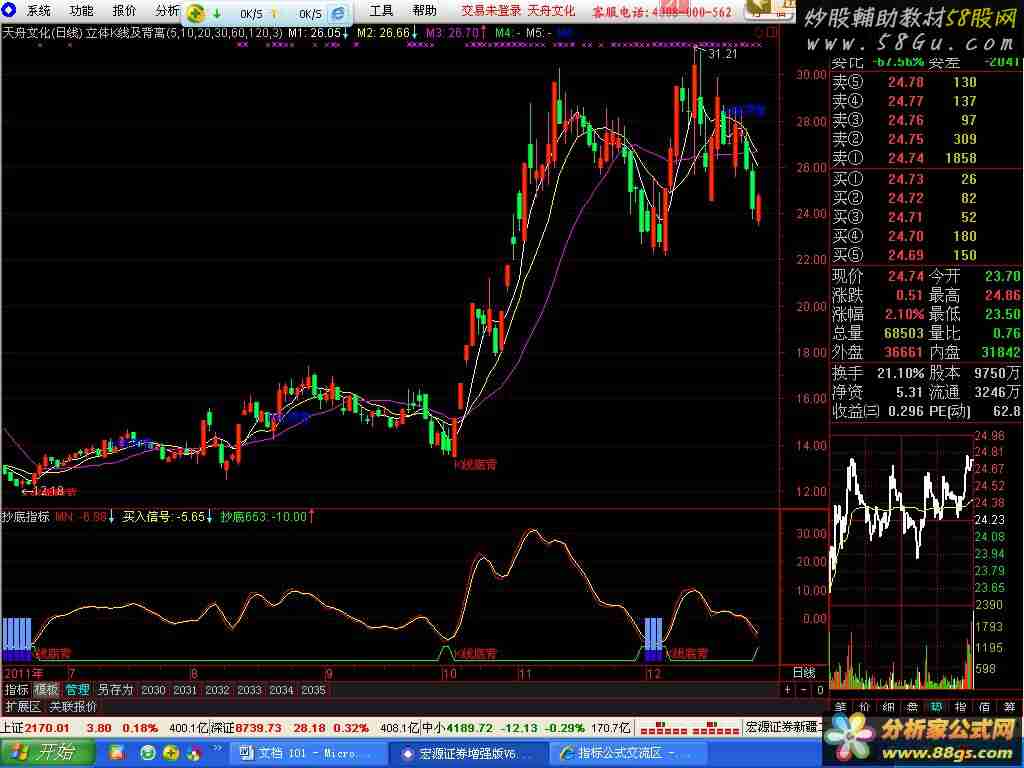Click the small square icon at chart top-right corner
1024x768 pixels.
[x=773, y=32]
